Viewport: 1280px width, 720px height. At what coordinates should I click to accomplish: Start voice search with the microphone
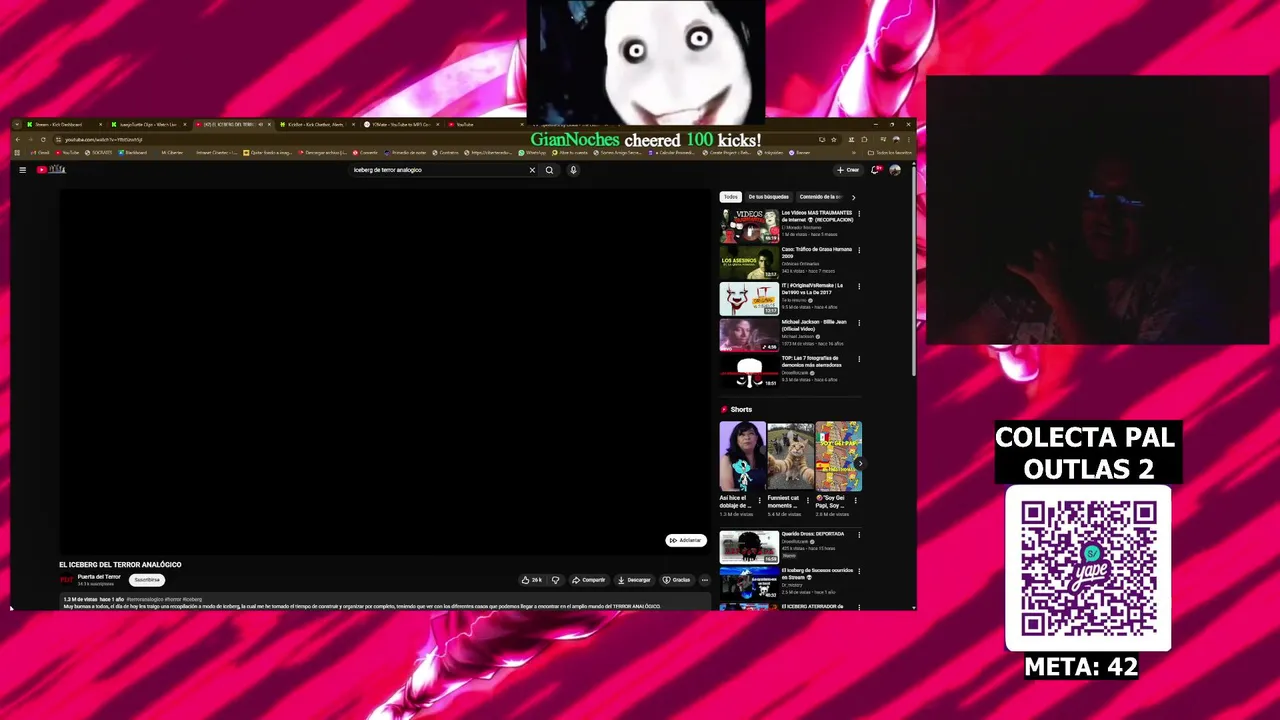click(573, 170)
